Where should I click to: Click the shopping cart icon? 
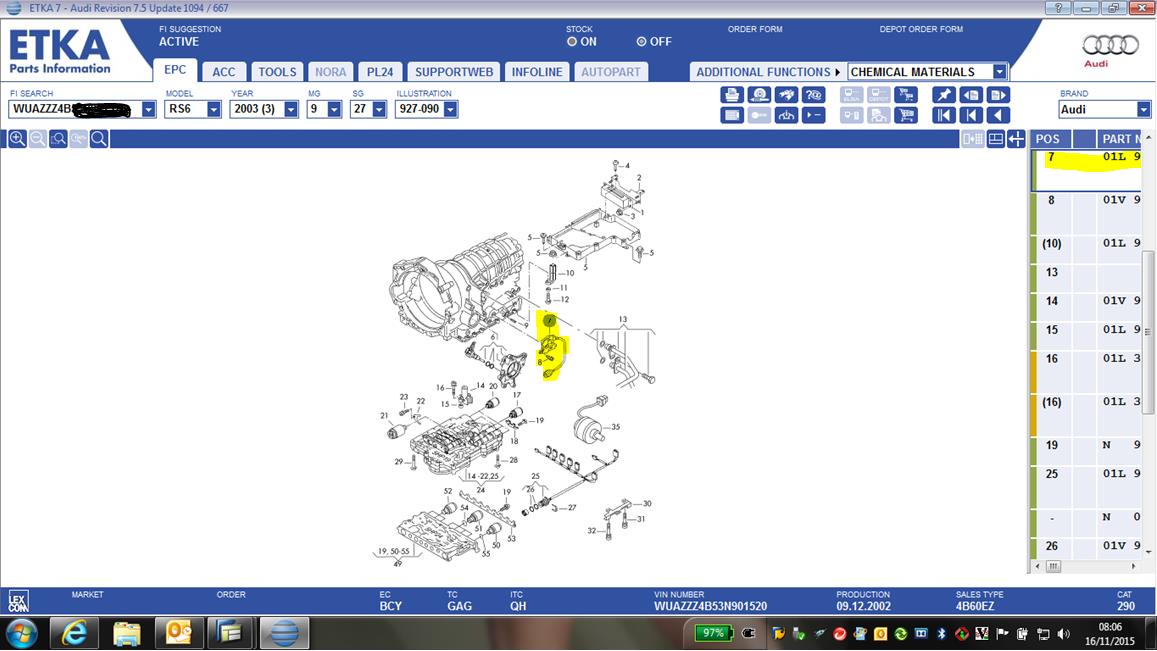[906, 115]
